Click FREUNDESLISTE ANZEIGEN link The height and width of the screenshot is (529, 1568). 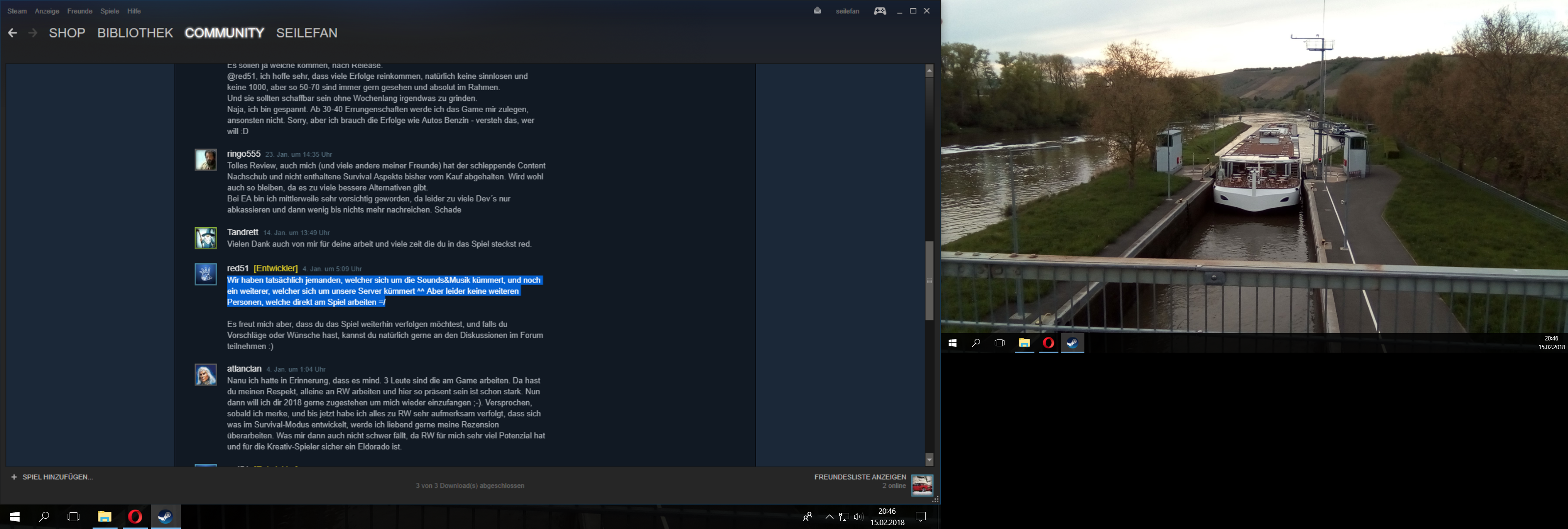pos(859,477)
